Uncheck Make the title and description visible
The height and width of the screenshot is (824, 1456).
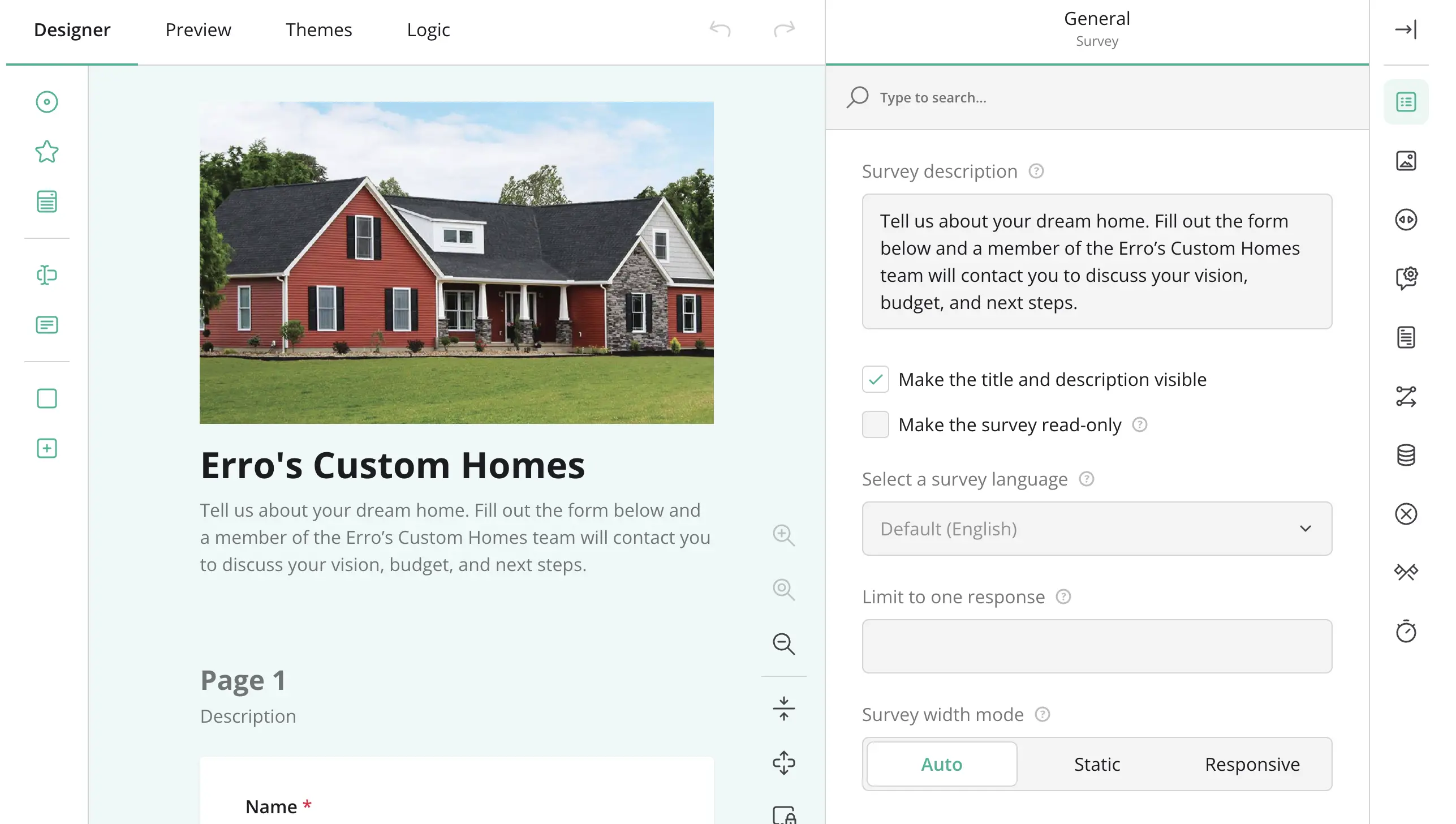(x=875, y=379)
